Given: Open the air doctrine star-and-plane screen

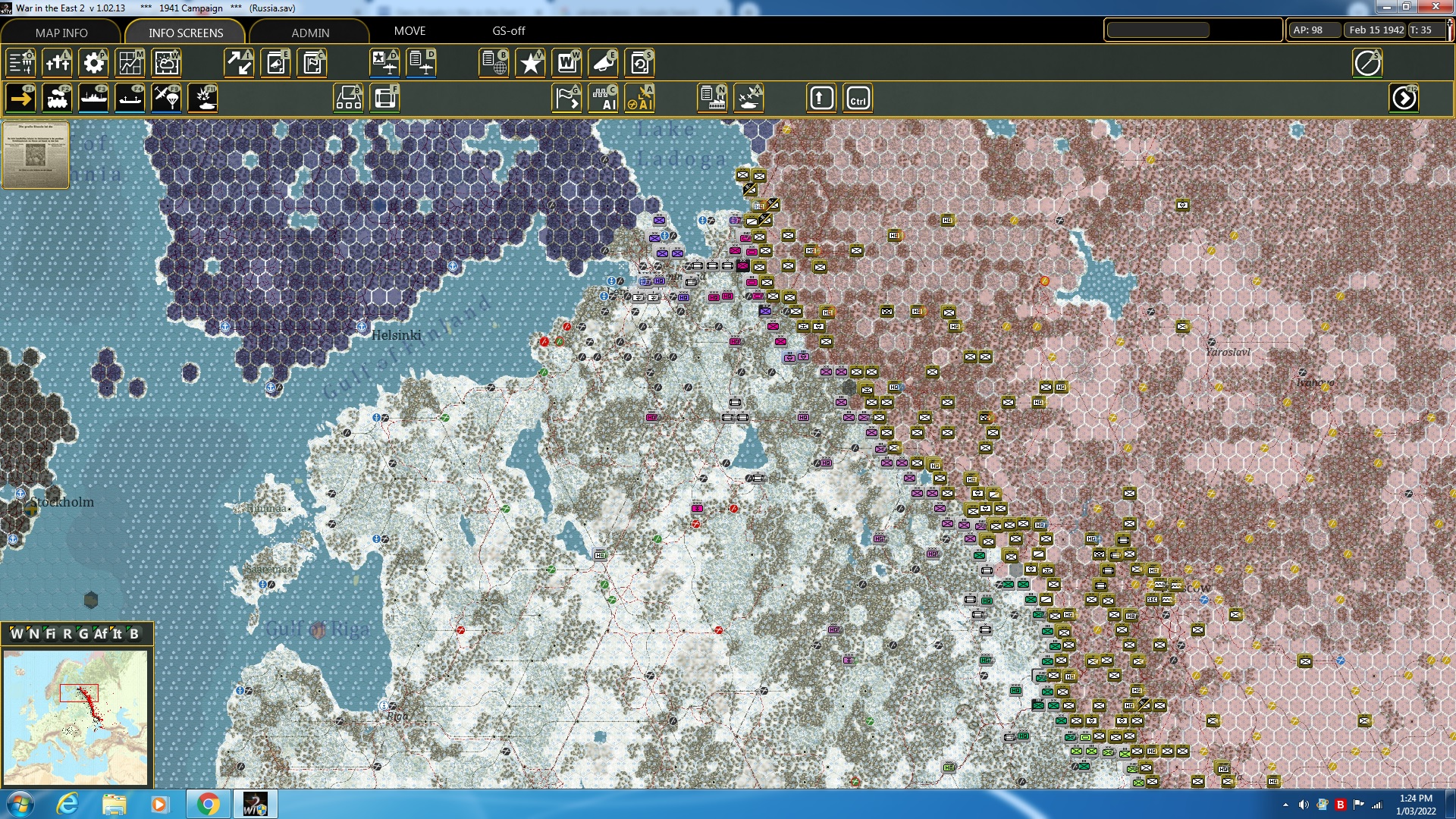Looking at the screenshot, I should (384, 63).
